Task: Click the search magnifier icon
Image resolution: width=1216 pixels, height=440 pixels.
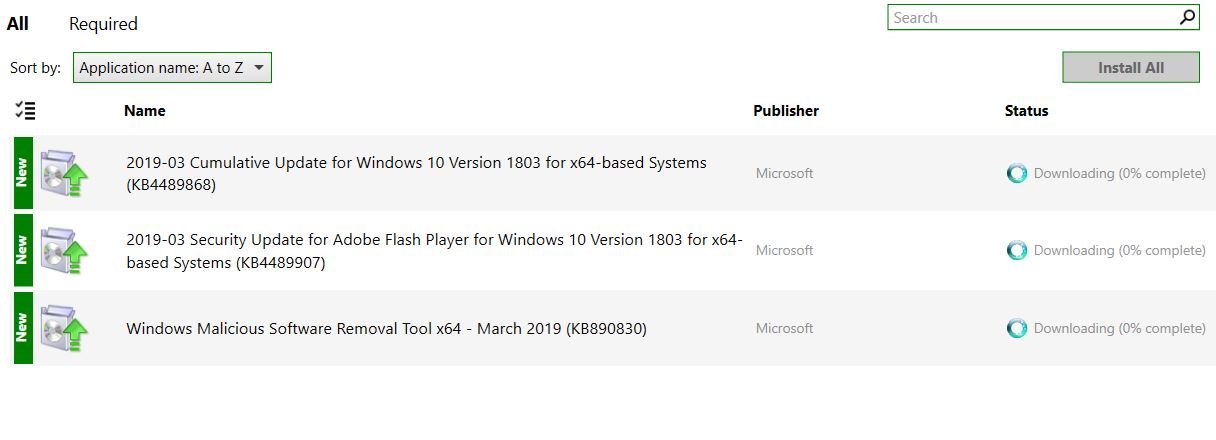Action: coord(1187,17)
